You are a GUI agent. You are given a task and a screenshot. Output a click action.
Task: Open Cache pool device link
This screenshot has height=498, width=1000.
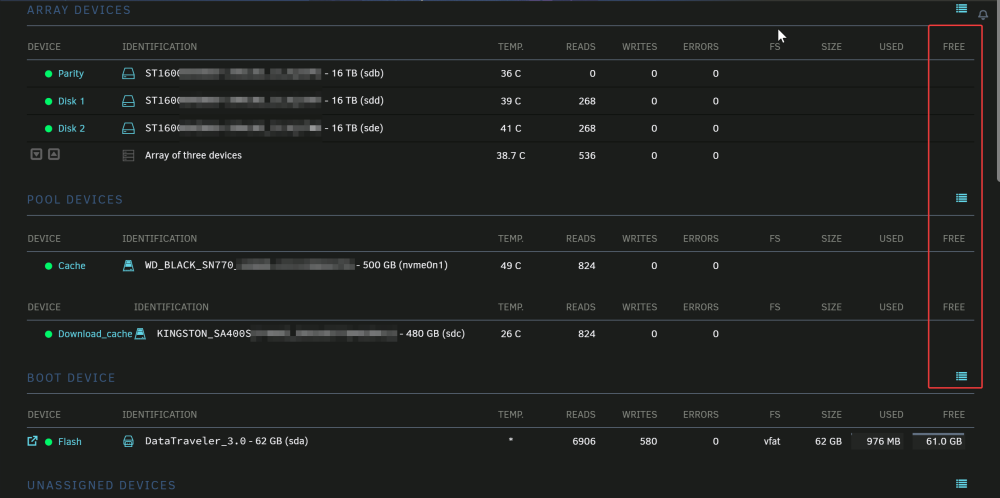[x=71, y=266]
